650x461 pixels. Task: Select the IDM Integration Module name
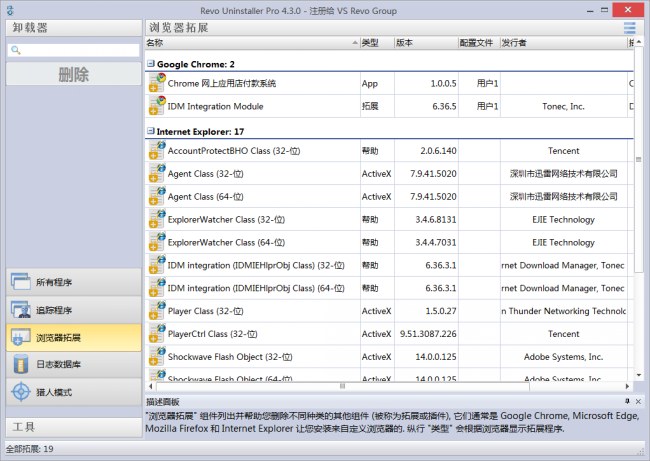215,106
